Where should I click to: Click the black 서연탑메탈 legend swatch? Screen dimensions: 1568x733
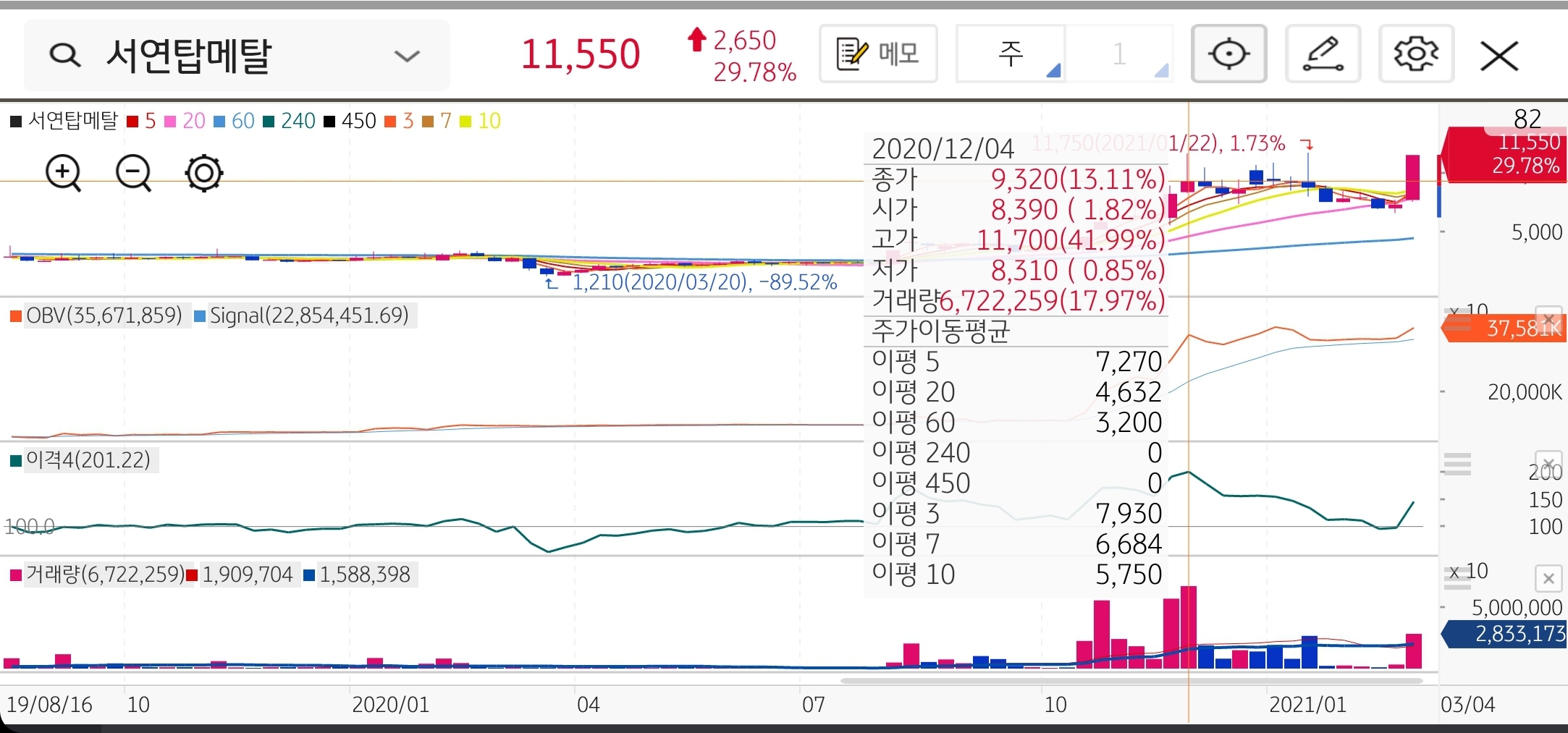(x=16, y=122)
